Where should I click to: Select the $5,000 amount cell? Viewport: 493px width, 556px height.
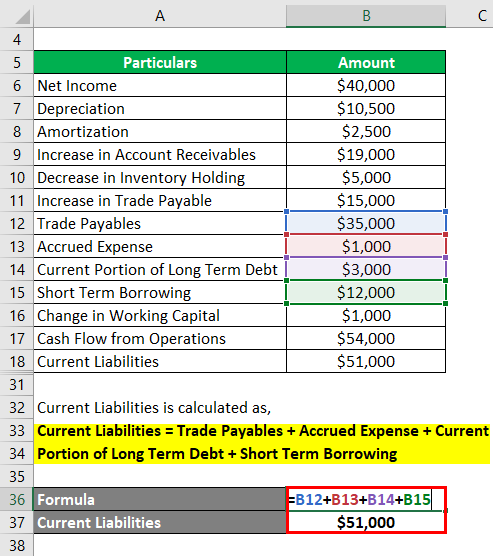point(366,177)
